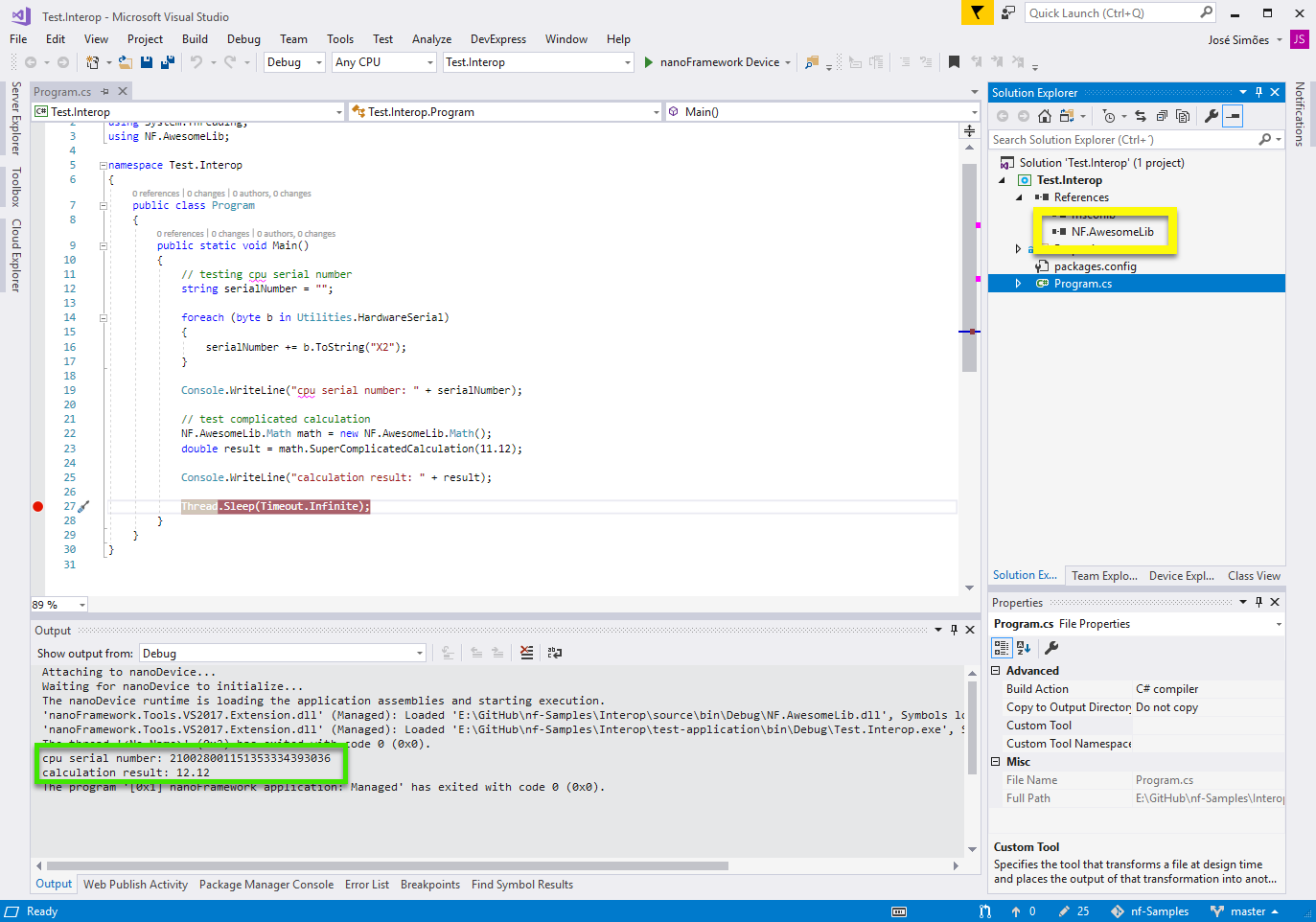Image resolution: width=1316 pixels, height=922 pixels.
Task: Click the Open File folder icon
Action: pos(126,62)
